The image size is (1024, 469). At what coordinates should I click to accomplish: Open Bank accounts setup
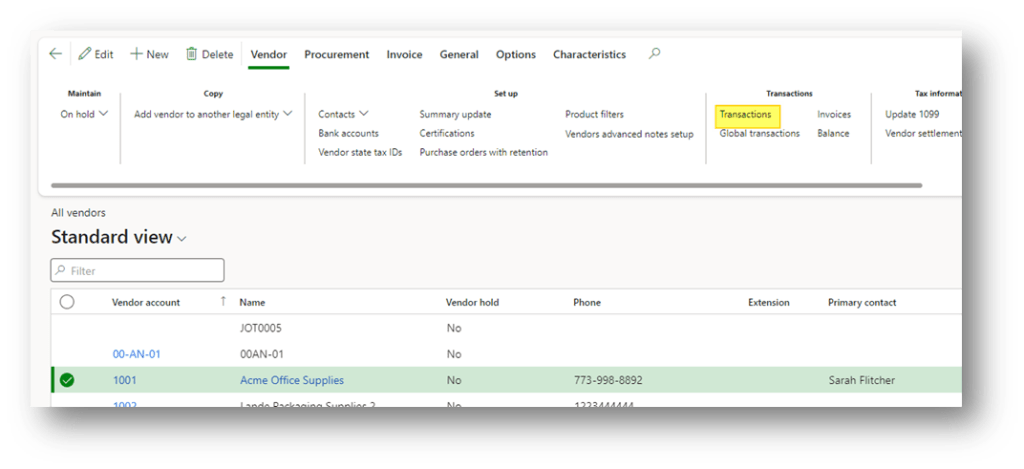click(348, 133)
